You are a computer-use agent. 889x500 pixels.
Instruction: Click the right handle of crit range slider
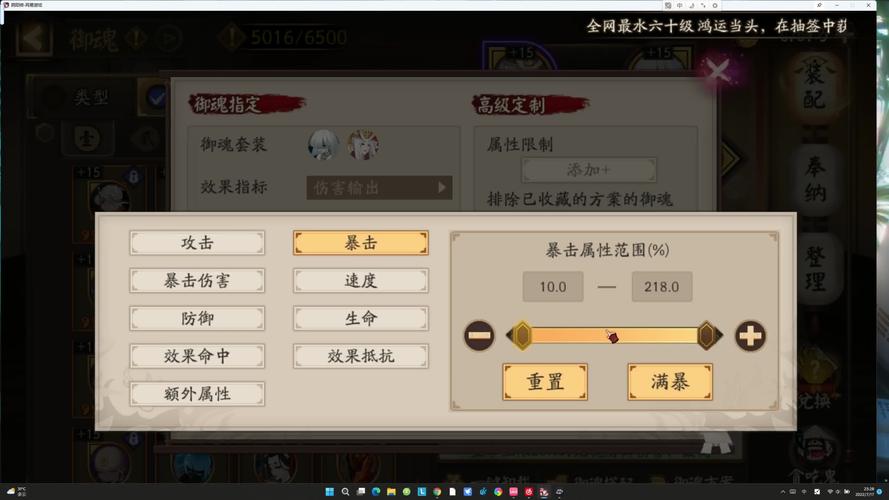click(x=708, y=336)
